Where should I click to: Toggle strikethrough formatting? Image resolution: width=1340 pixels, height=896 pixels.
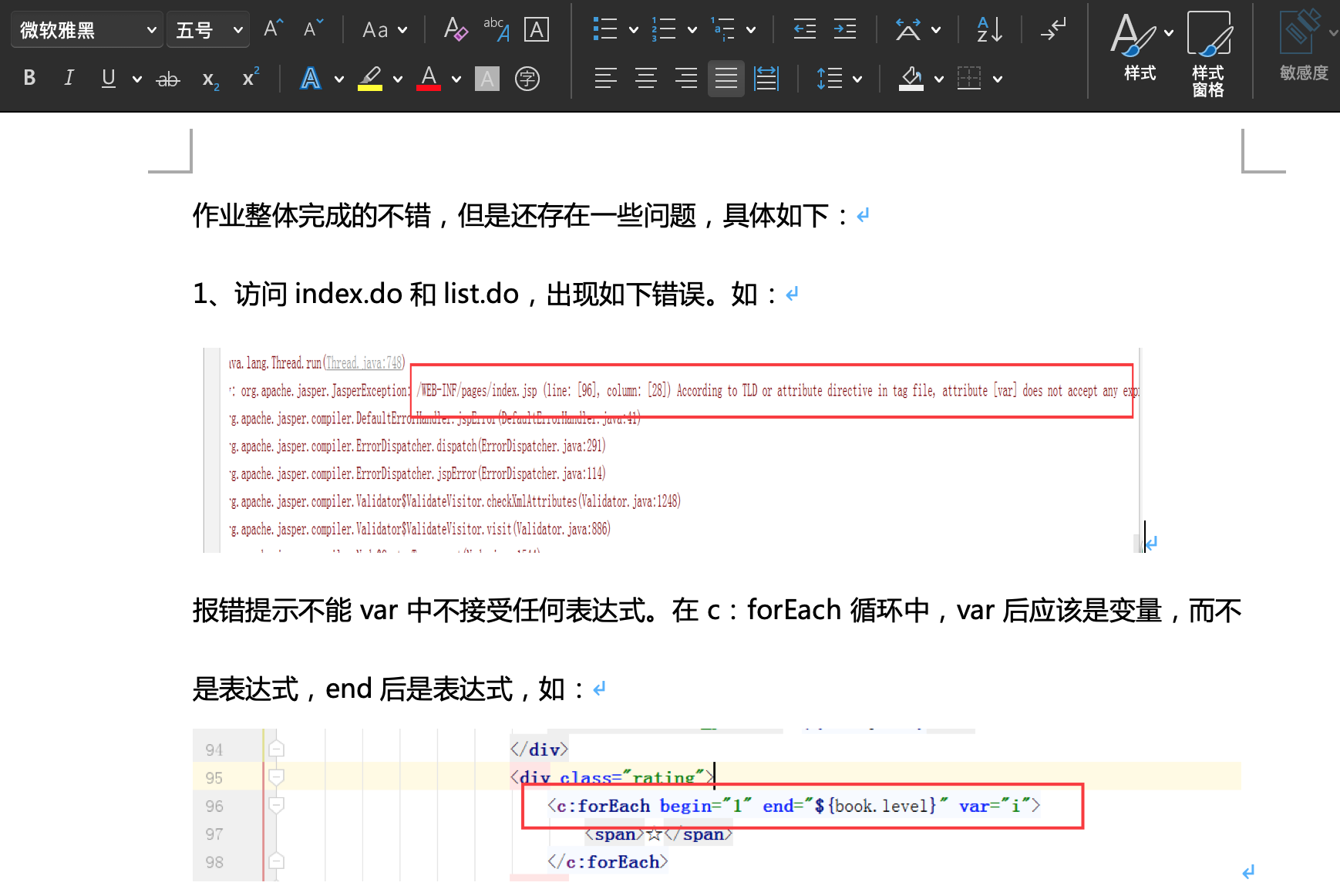click(168, 78)
